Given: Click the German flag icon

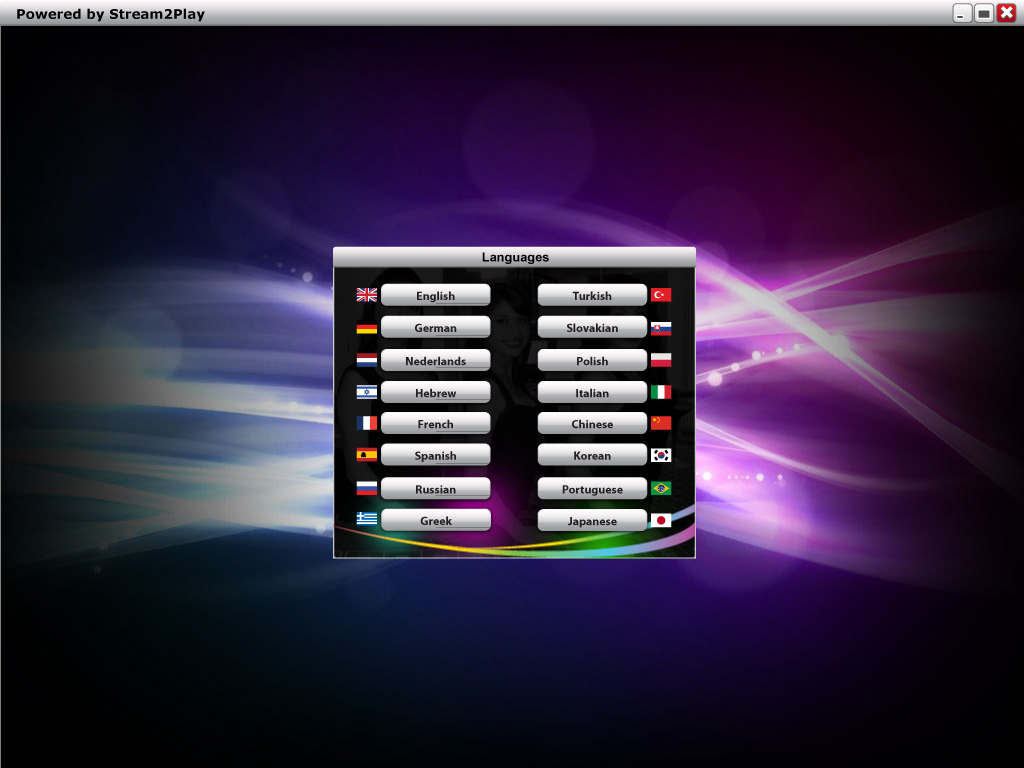Looking at the screenshot, I should click(366, 327).
